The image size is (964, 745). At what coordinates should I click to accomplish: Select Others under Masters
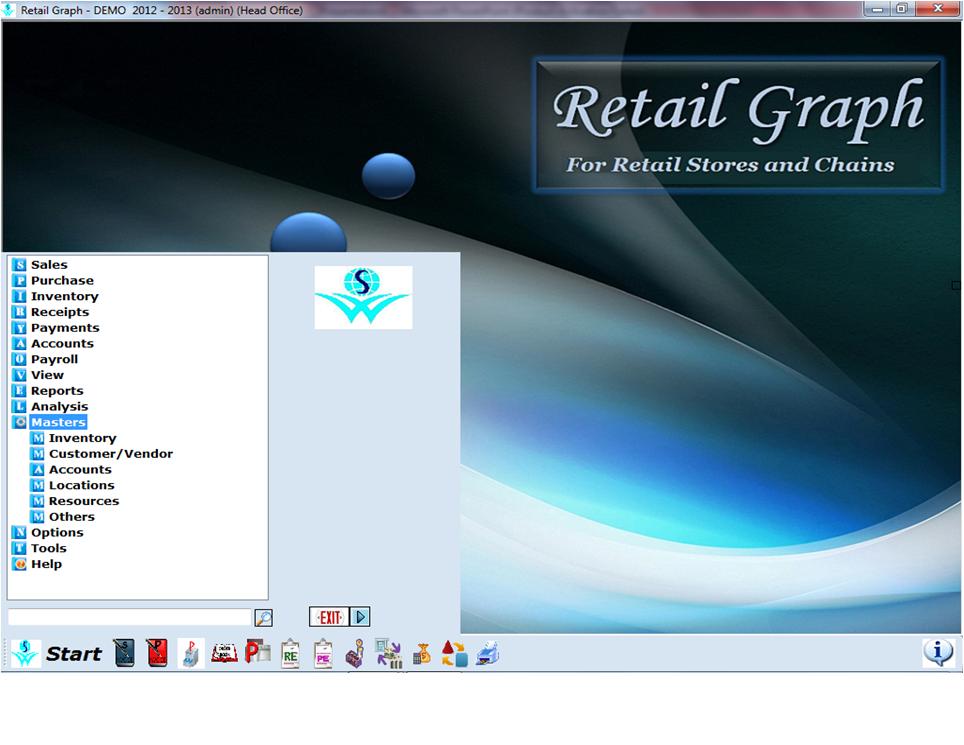pos(71,517)
